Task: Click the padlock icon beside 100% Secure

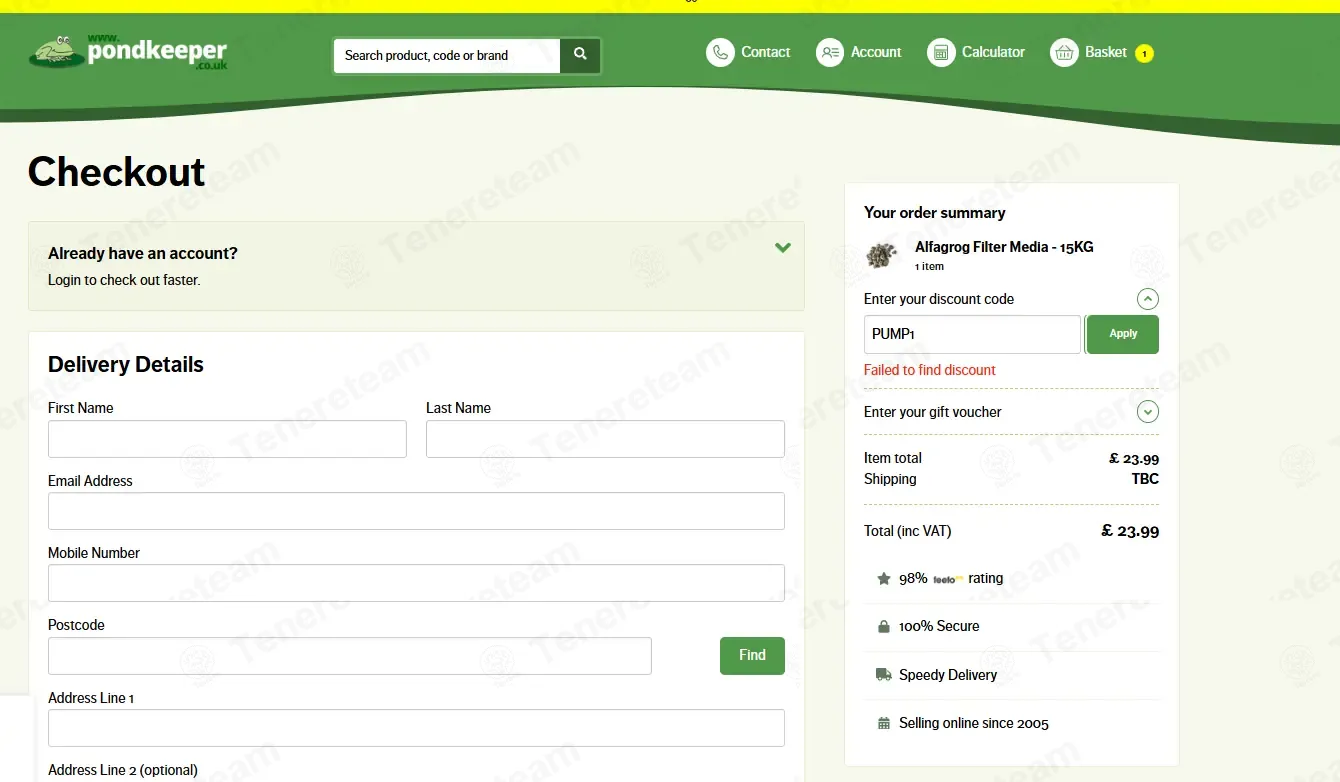Action: click(x=884, y=627)
